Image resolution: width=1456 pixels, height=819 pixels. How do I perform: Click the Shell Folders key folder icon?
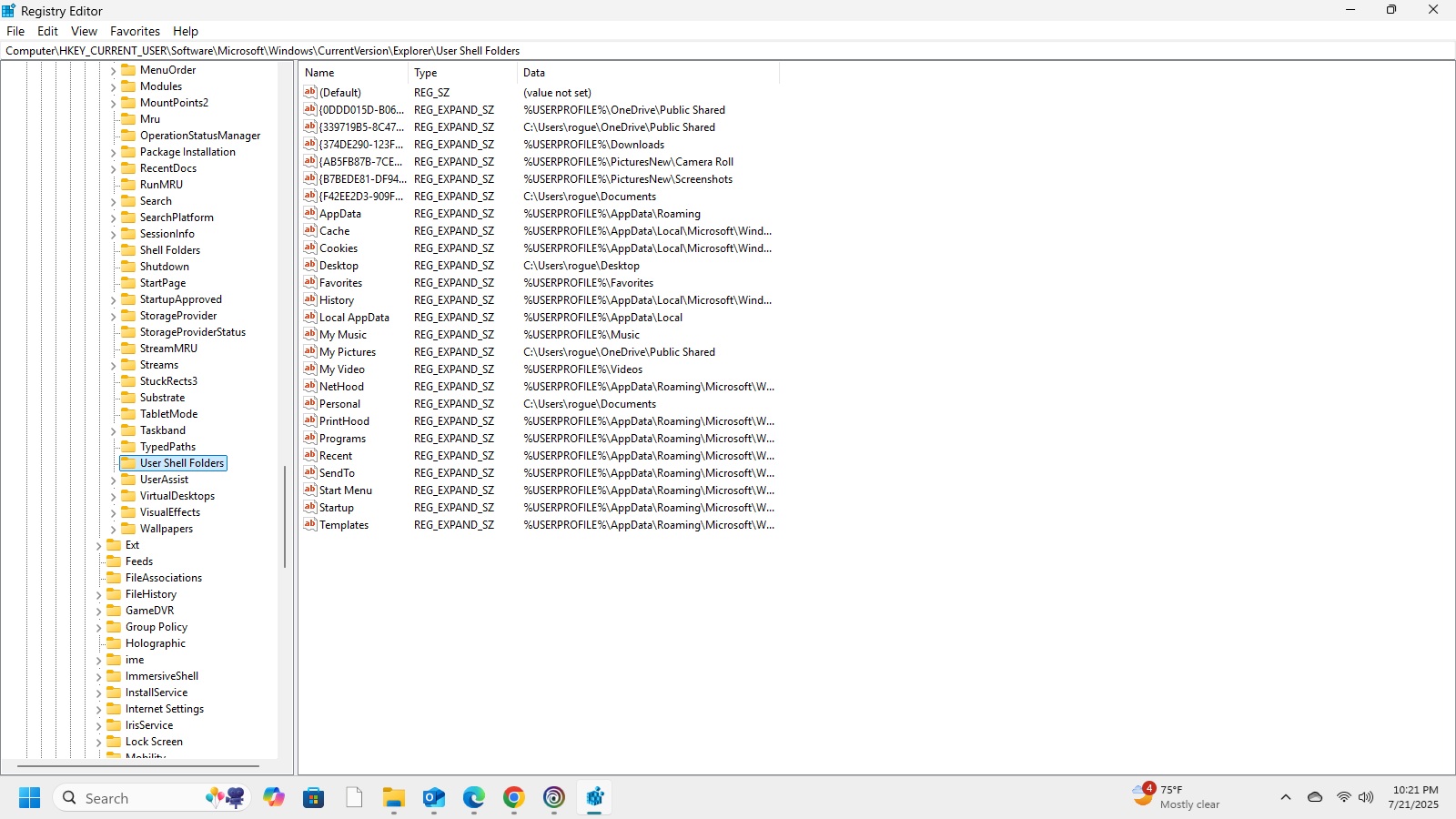coord(128,249)
